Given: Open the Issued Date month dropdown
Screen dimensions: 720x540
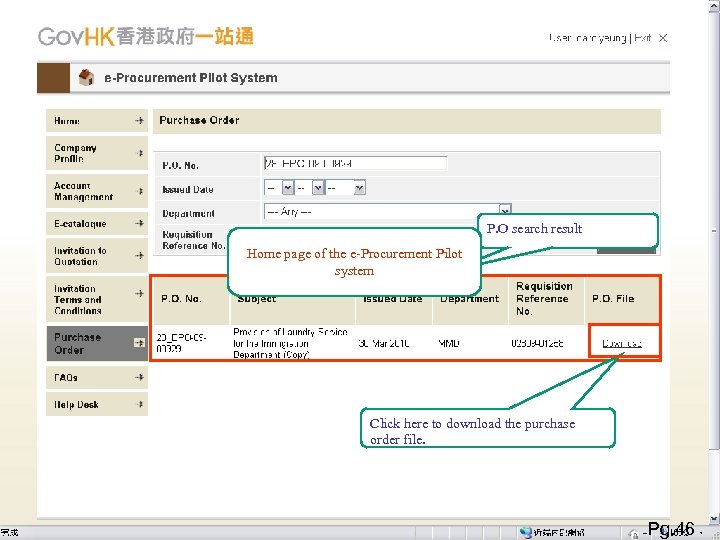Looking at the screenshot, I should [310, 187].
